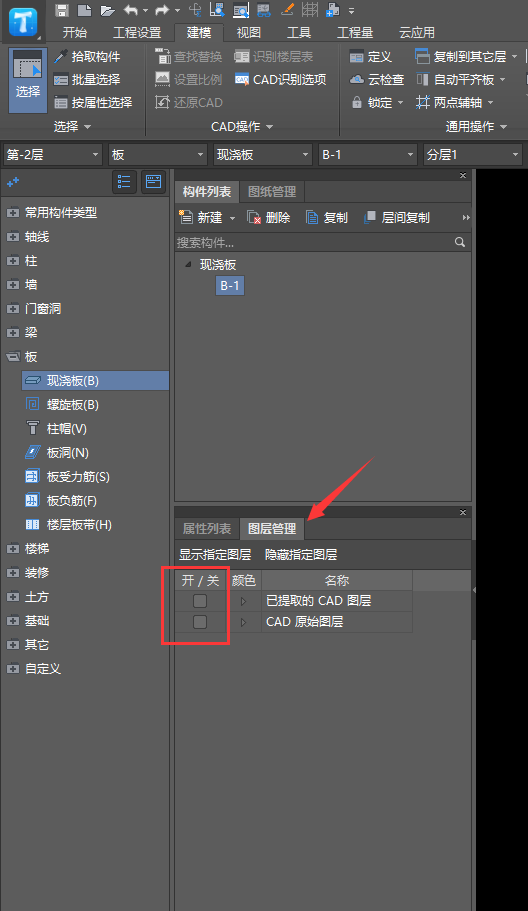Click toolbar overflow arrows beside 层间复制
This screenshot has height=911, width=528.
click(466, 218)
